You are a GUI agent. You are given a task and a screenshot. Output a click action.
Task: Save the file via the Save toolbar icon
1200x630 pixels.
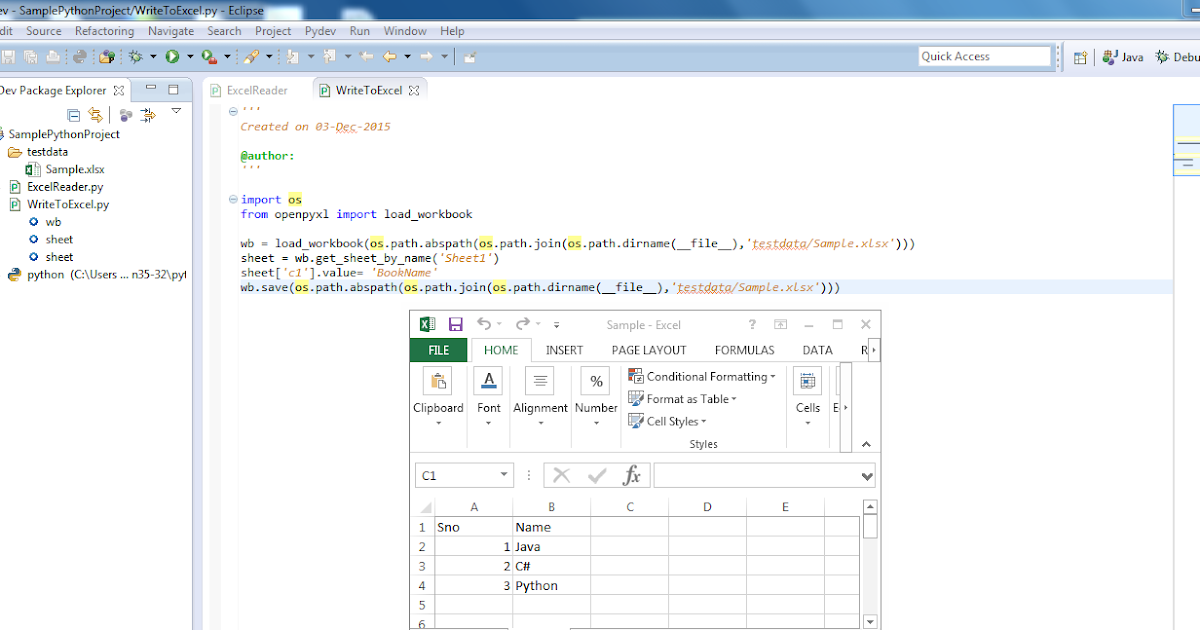(x=10, y=56)
